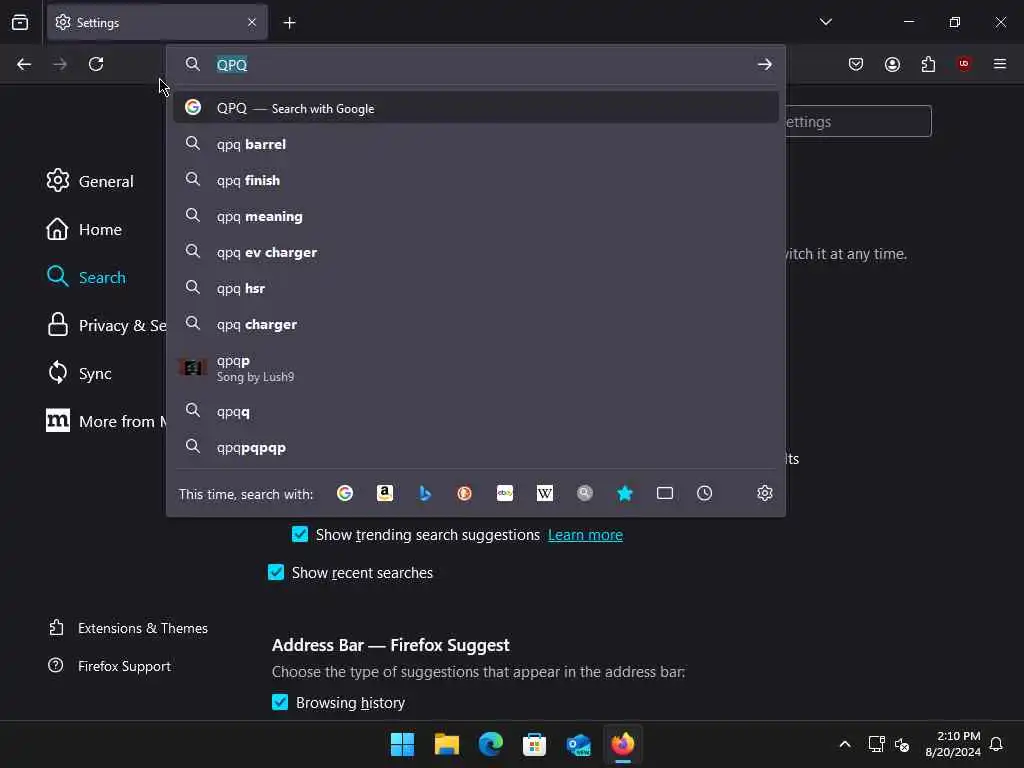Viewport: 1024px width, 768px height.
Task: Open Outlook from taskbar
Action: coord(579,744)
